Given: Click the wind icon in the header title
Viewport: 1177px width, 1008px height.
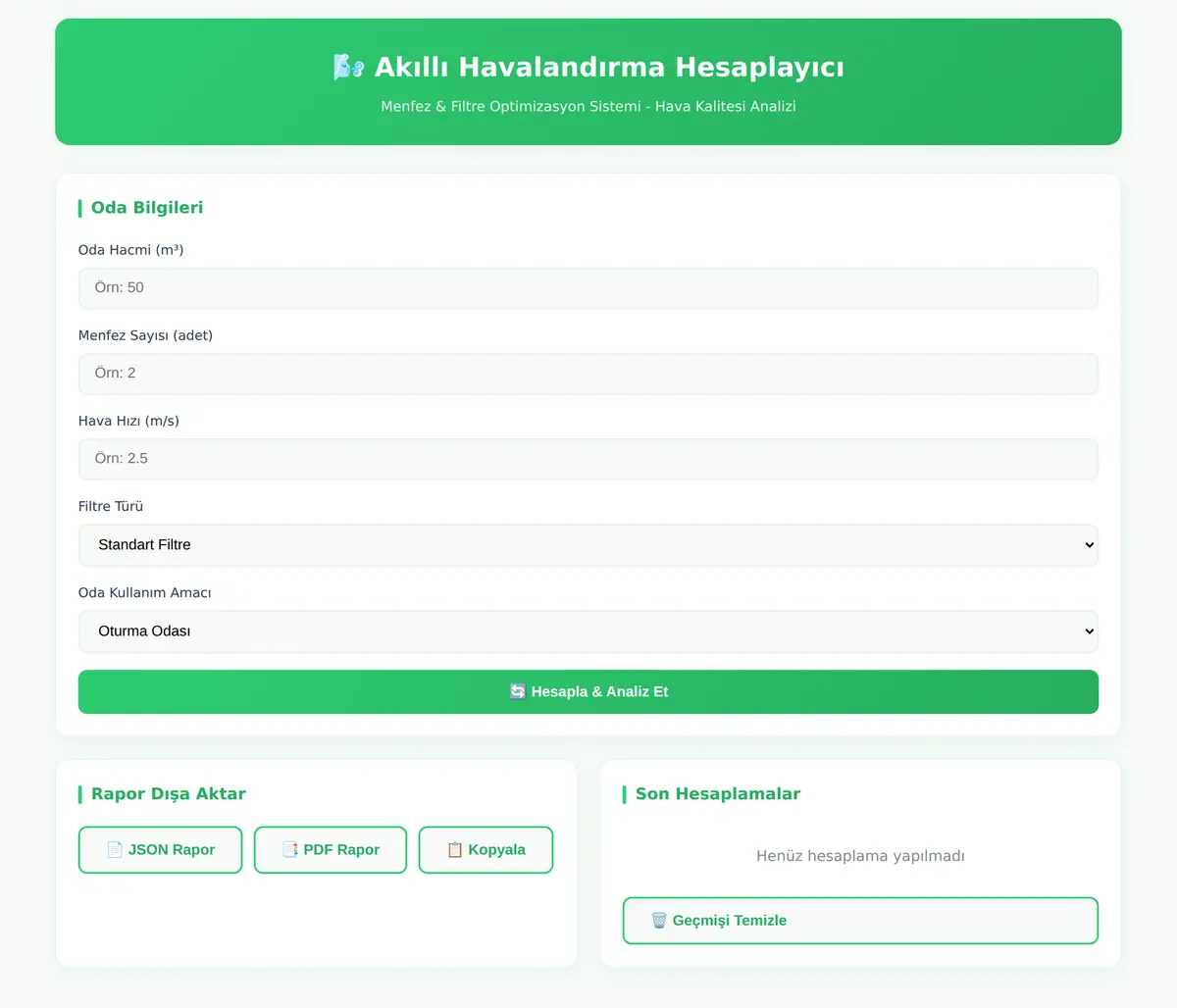Looking at the screenshot, I should point(348,67).
